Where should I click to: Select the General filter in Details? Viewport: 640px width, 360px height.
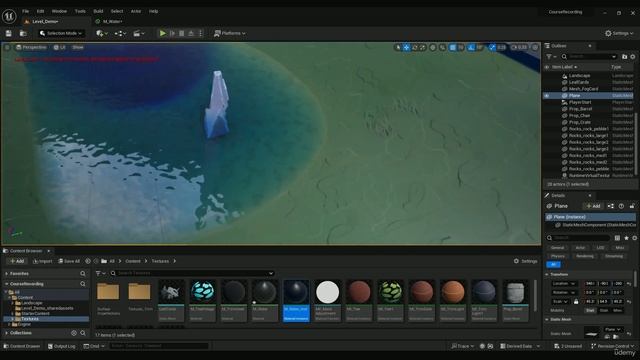coord(557,248)
